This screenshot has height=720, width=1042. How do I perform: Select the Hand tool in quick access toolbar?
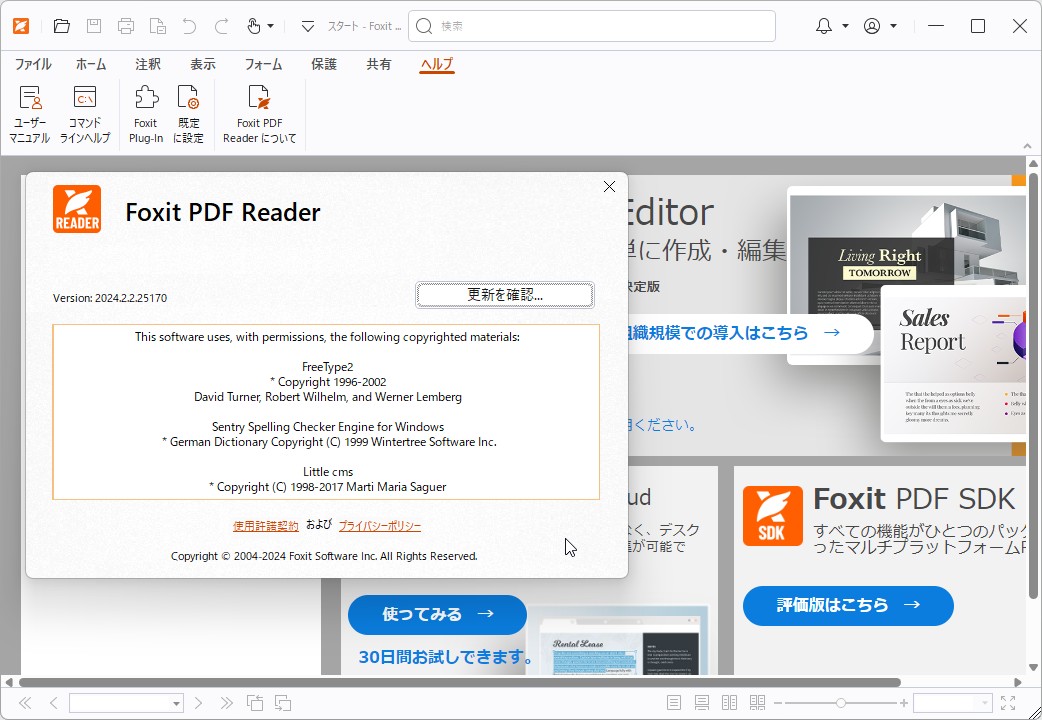point(253,25)
